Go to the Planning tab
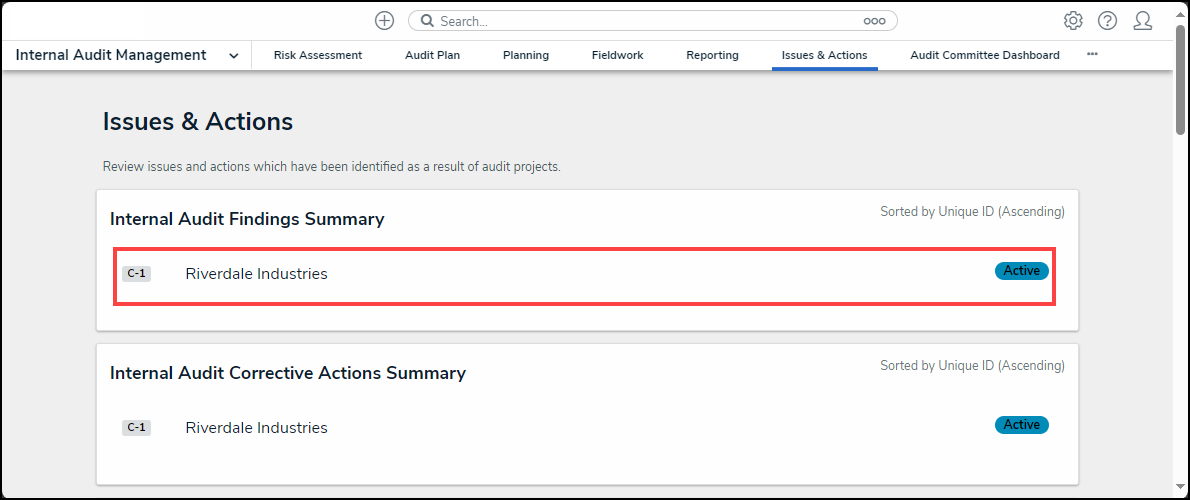Image resolution: width=1190 pixels, height=500 pixels. point(525,56)
